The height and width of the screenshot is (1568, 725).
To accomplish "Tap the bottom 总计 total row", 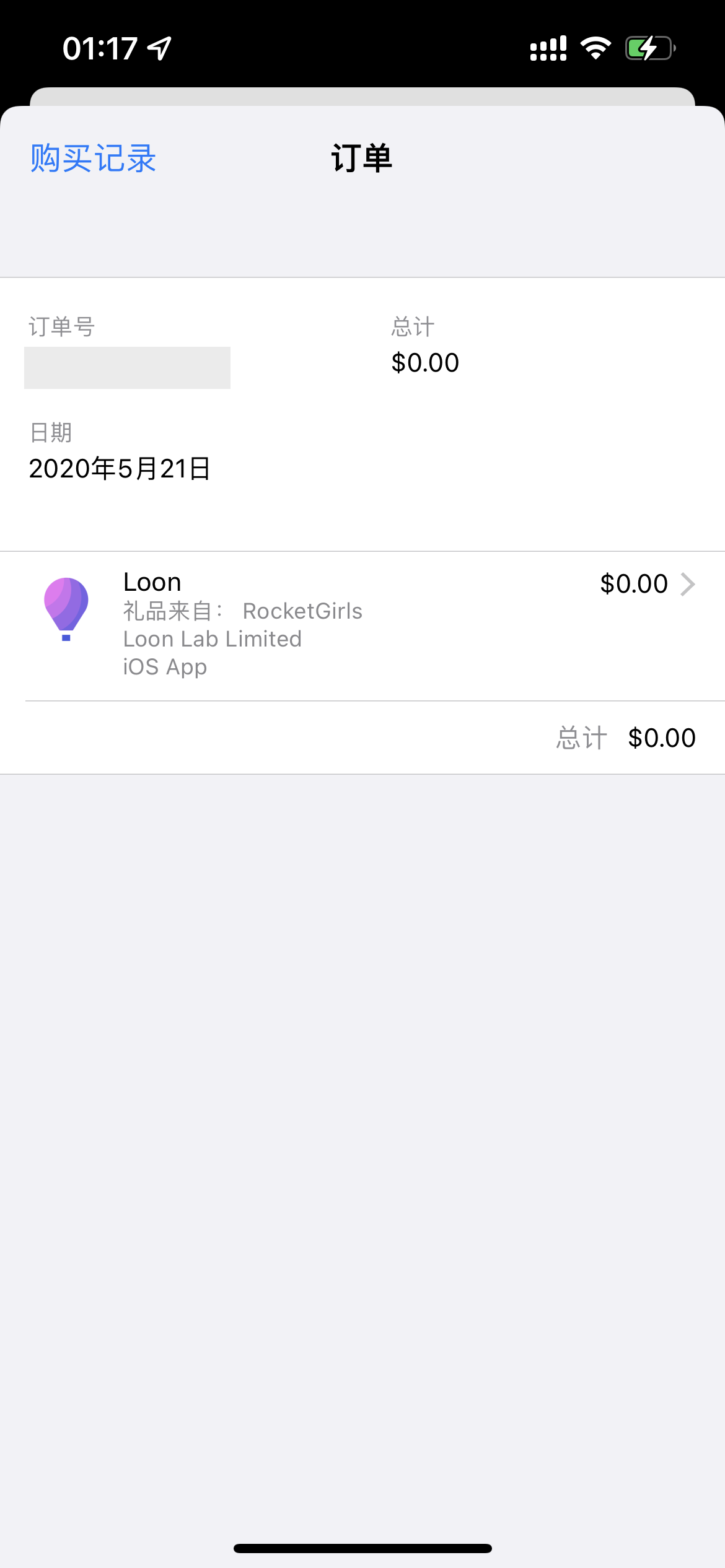I will 626,738.
